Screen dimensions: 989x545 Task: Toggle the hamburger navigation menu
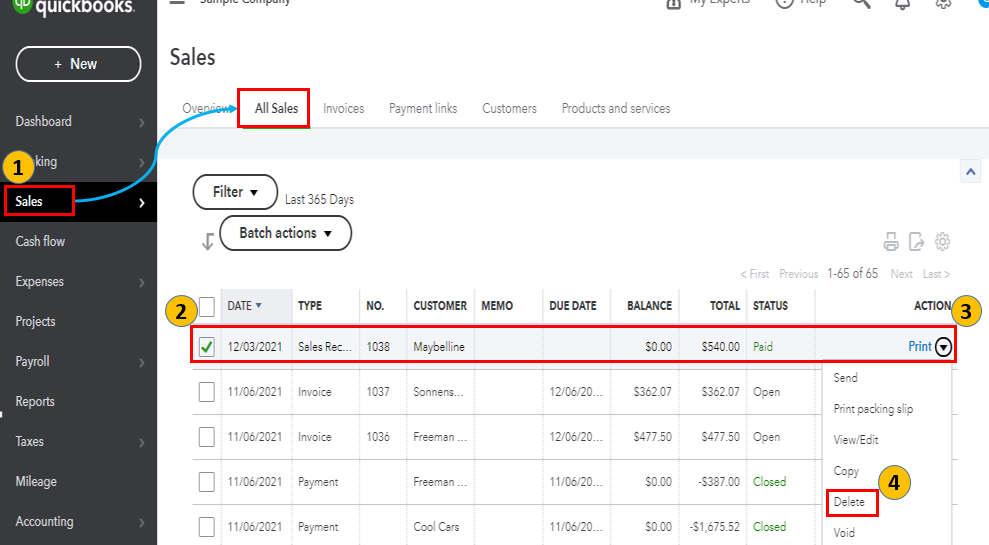click(x=177, y=3)
